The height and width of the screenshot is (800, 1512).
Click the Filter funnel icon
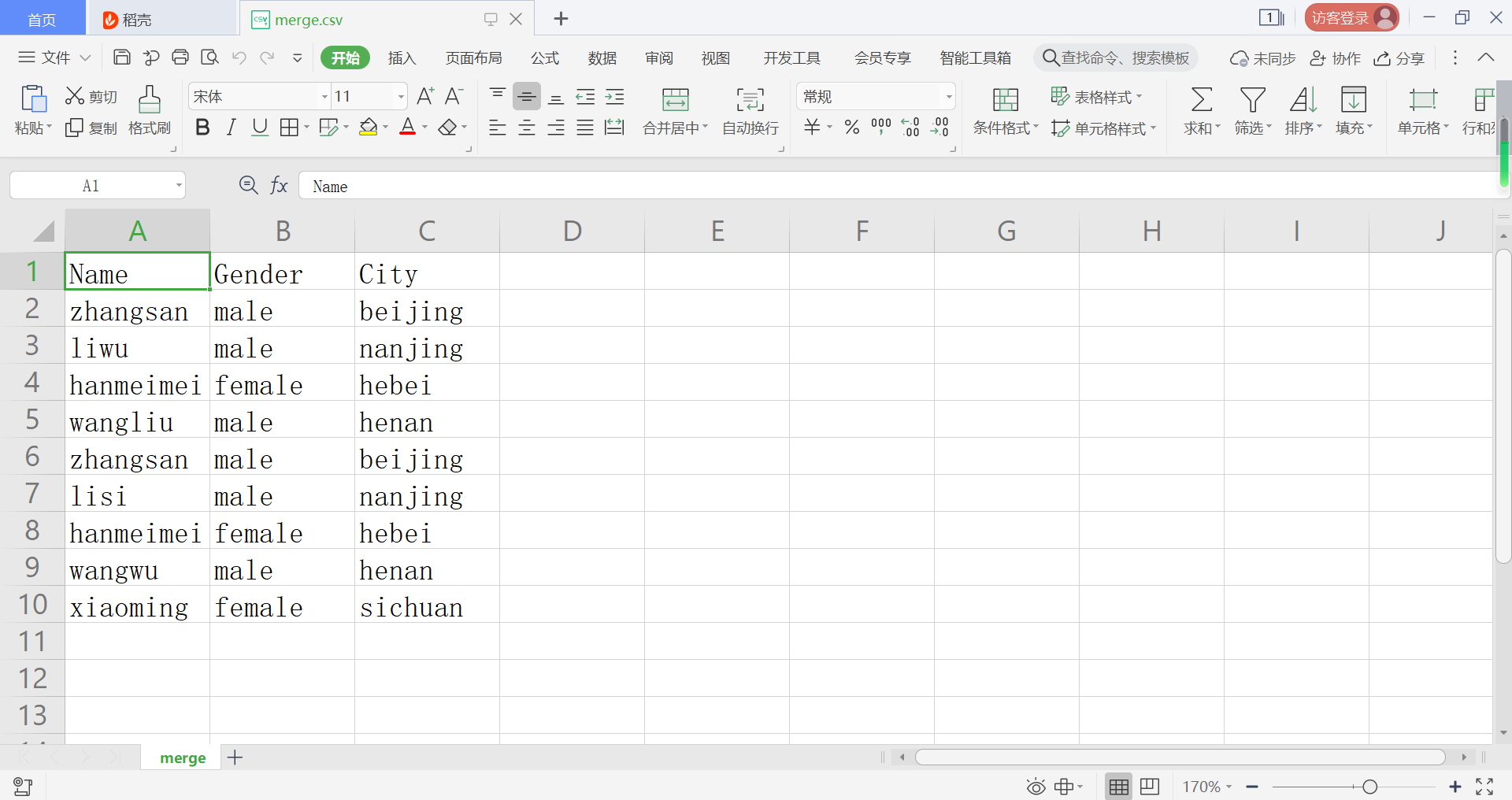(x=1252, y=100)
